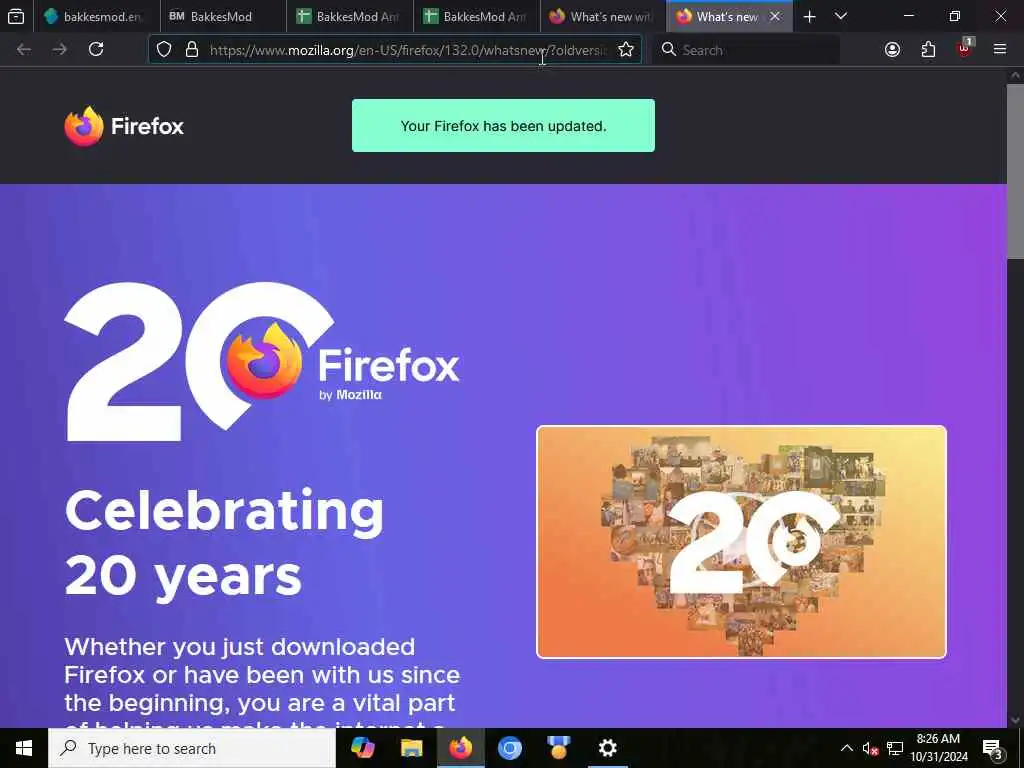
Task: Open a new tab with the plus button
Action: [809, 16]
